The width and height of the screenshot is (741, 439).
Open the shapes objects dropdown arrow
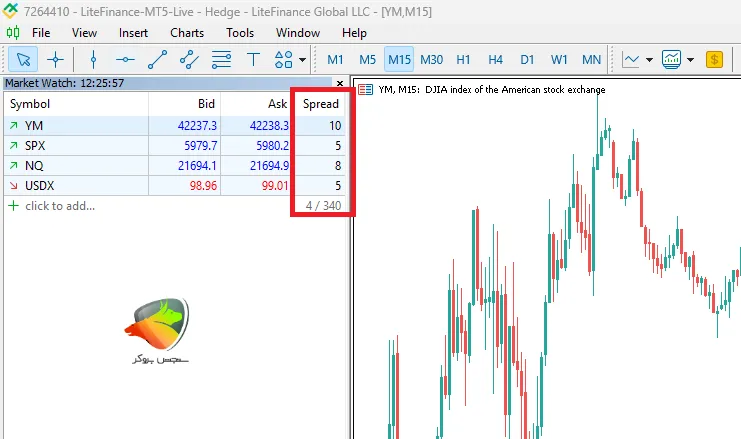pos(302,60)
